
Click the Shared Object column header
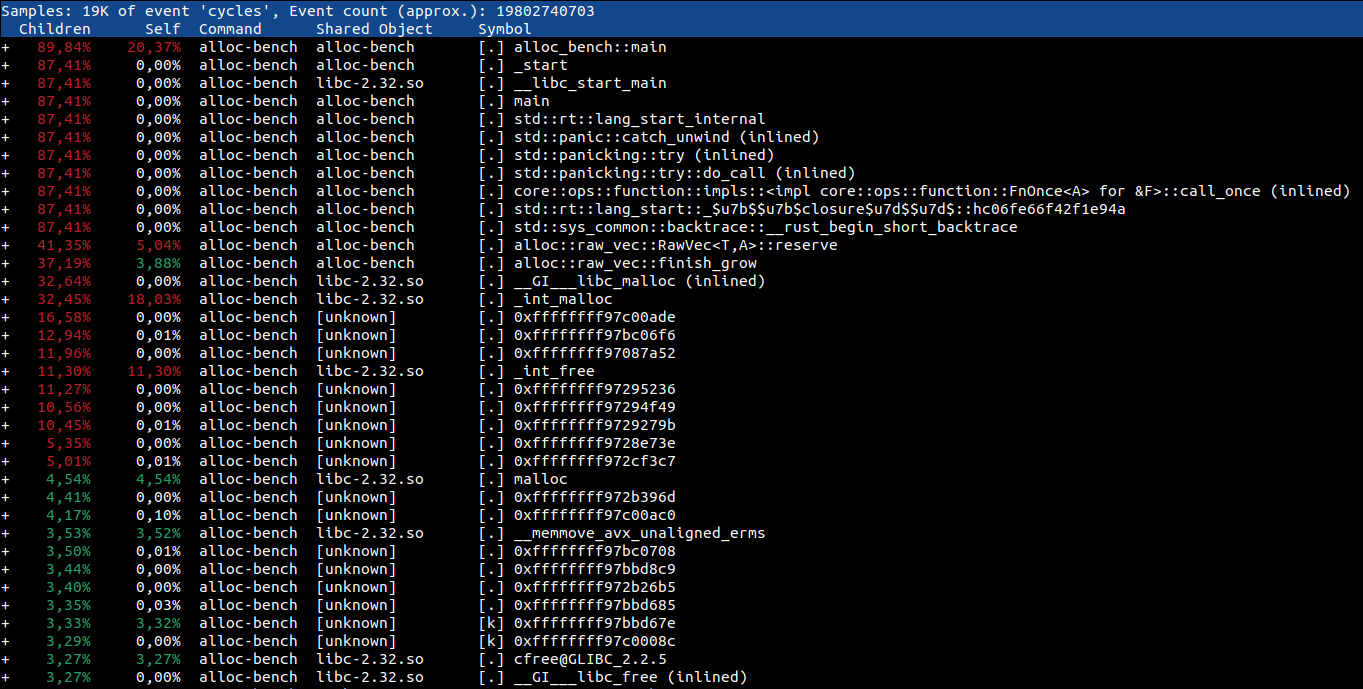coord(374,29)
